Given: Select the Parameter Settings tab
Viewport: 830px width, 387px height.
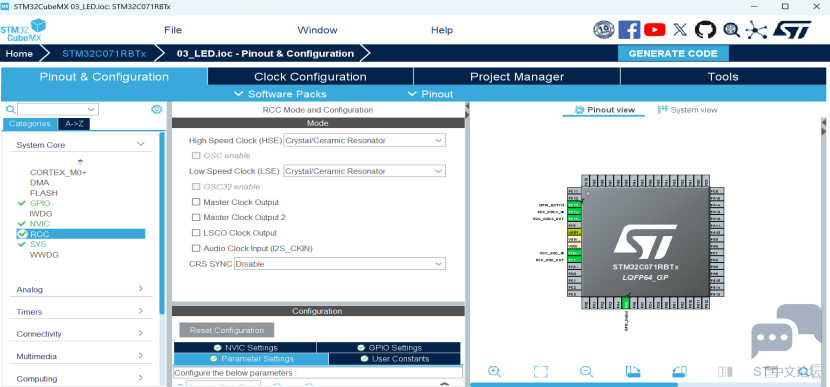Looking at the screenshot, I should [251, 359].
